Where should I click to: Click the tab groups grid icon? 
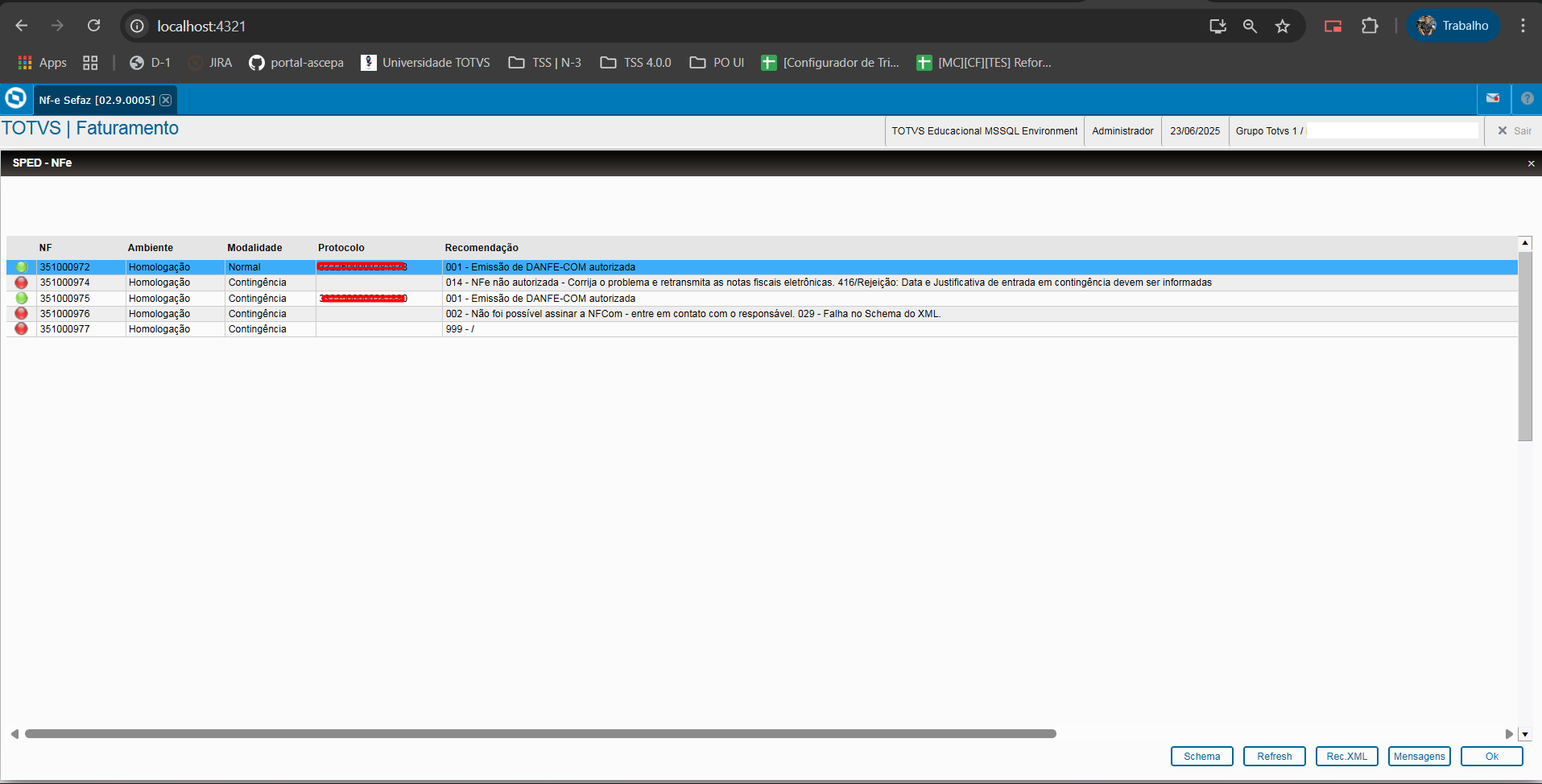90,63
